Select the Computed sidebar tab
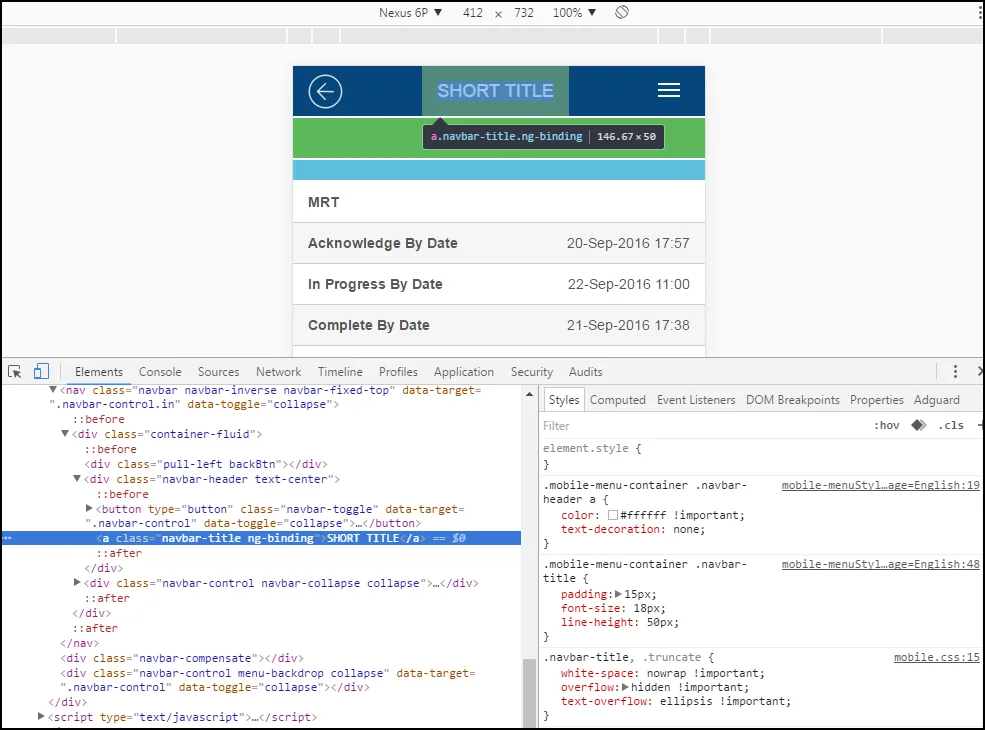 [618, 400]
